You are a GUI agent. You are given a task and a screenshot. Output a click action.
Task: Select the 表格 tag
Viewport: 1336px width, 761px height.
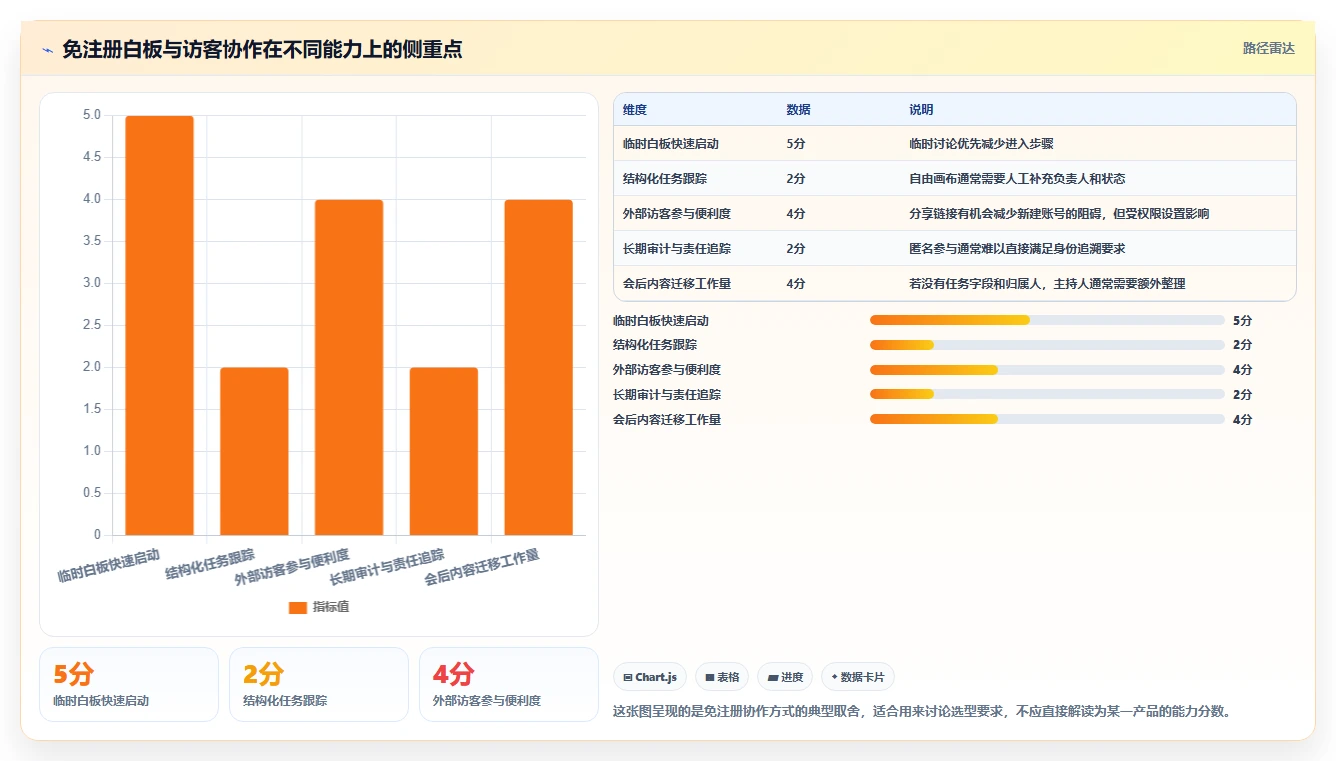tap(722, 677)
